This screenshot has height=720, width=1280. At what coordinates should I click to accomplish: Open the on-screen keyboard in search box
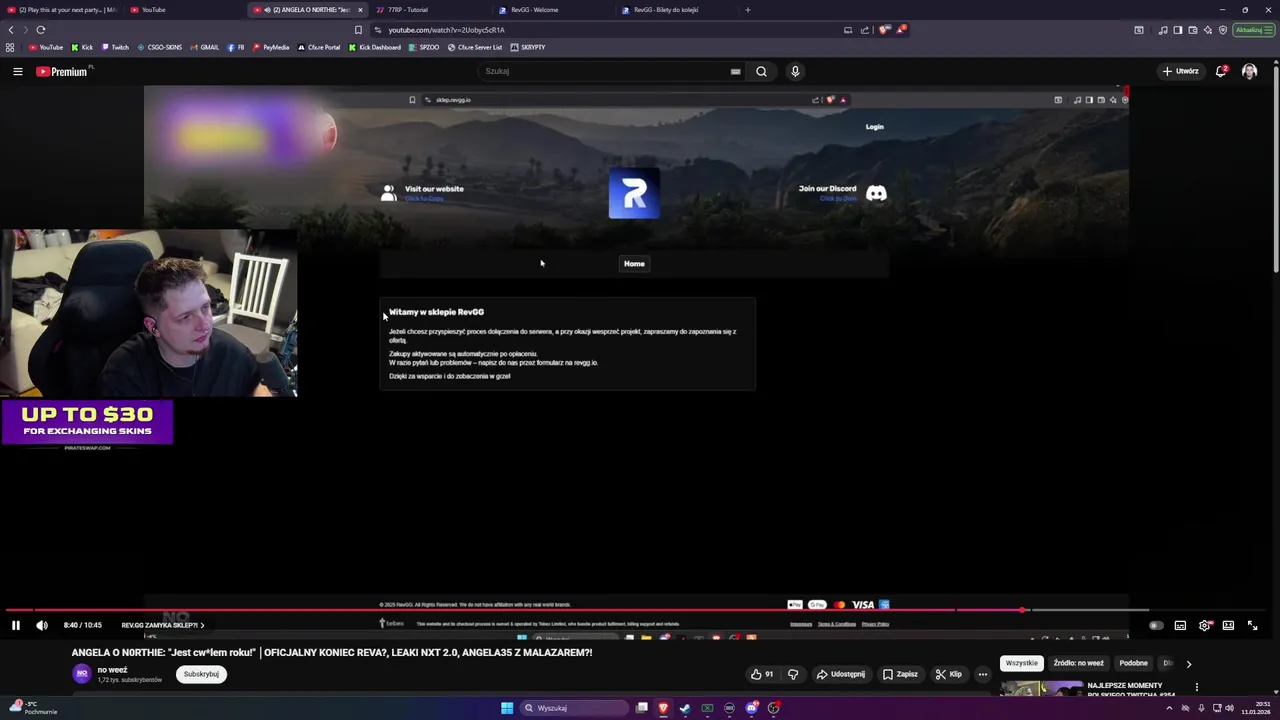click(735, 71)
